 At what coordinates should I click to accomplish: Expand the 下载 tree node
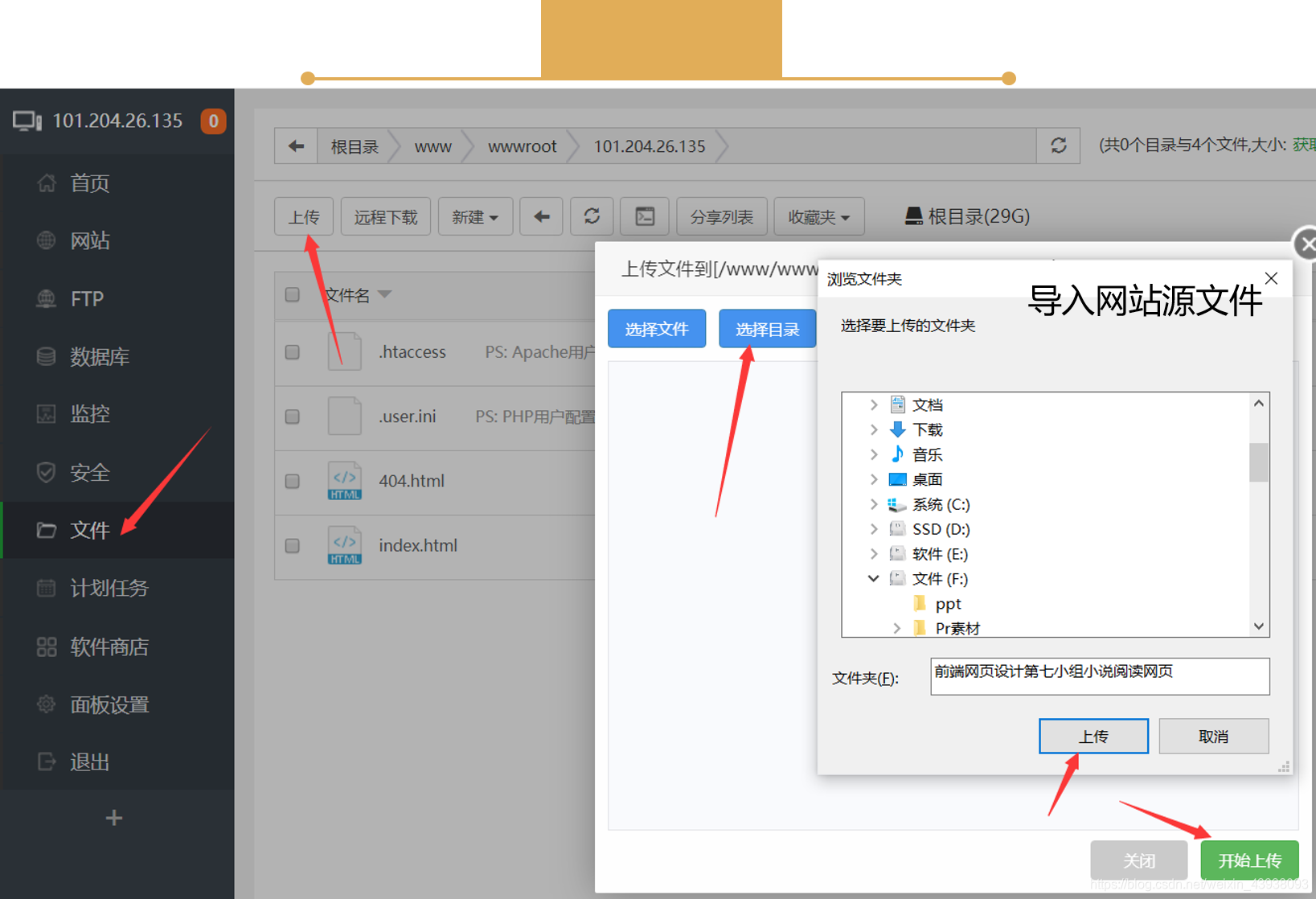[874, 429]
